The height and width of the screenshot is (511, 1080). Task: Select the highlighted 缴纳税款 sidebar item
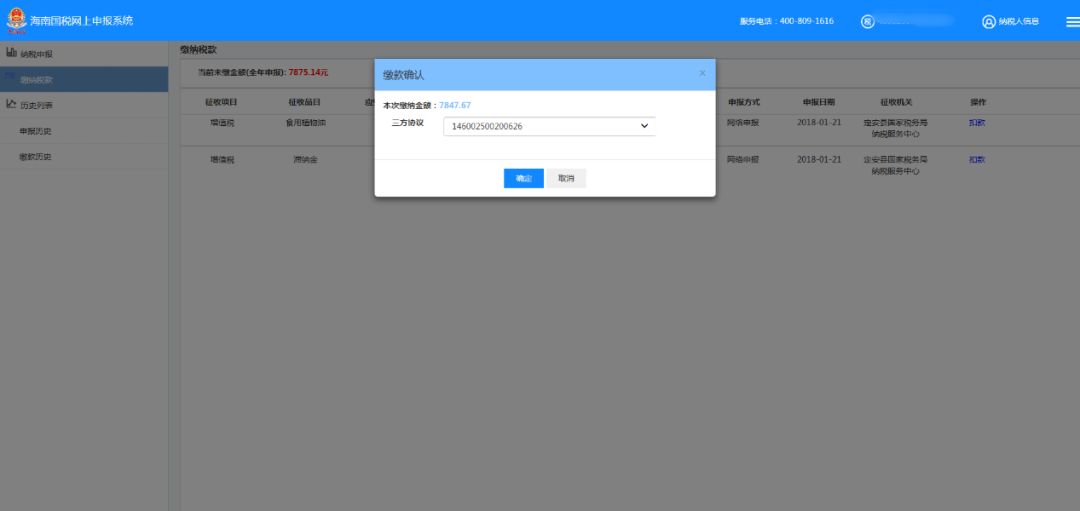click(x=84, y=79)
